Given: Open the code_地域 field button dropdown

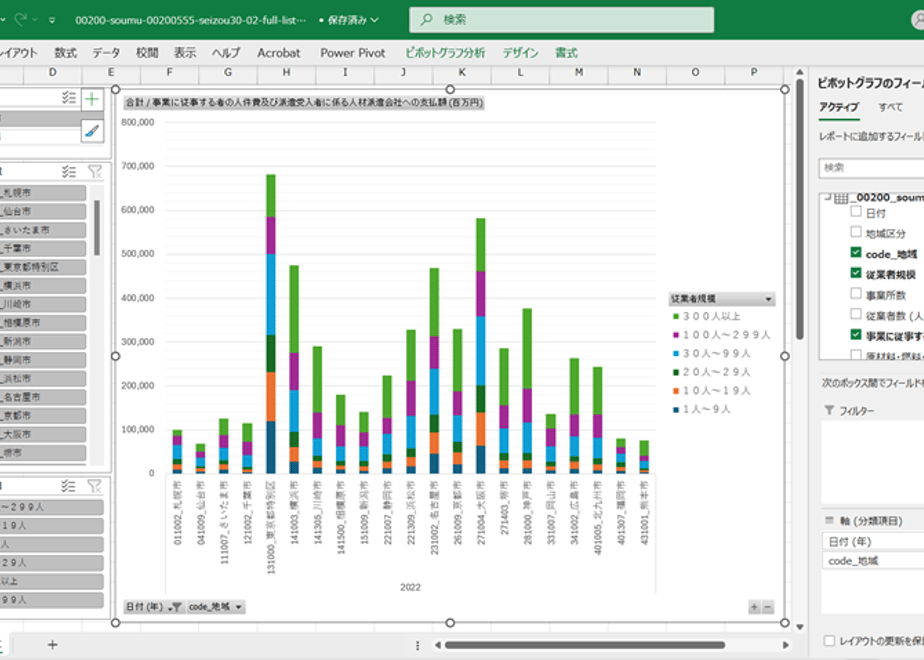Looking at the screenshot, I should pyautogui.click(x=239, y=607).
